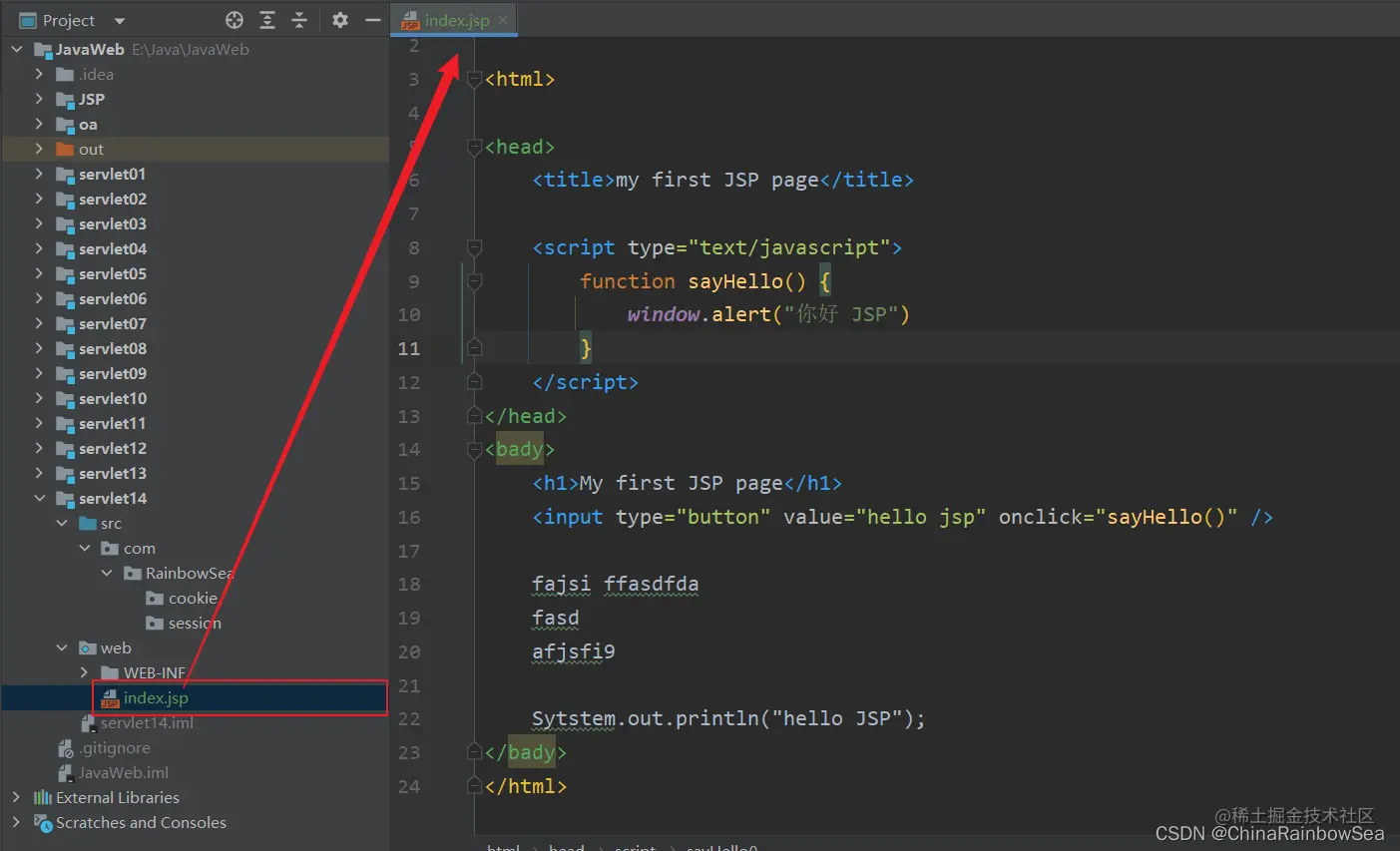The image size is (1400, 851).
Task: Collapse the RainbowSea package node
Action: click(107, 573)
